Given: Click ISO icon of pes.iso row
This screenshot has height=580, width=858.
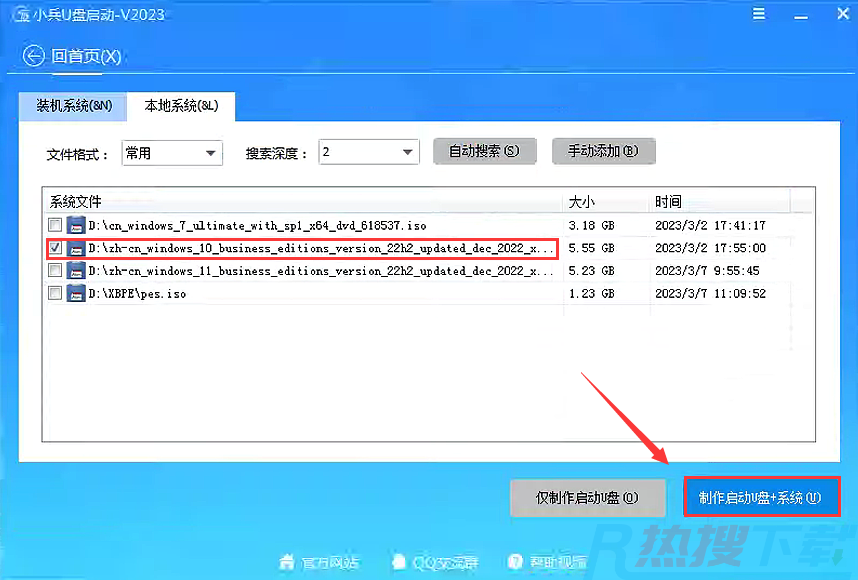Looking at the screenshot, I should click(76, 294).
